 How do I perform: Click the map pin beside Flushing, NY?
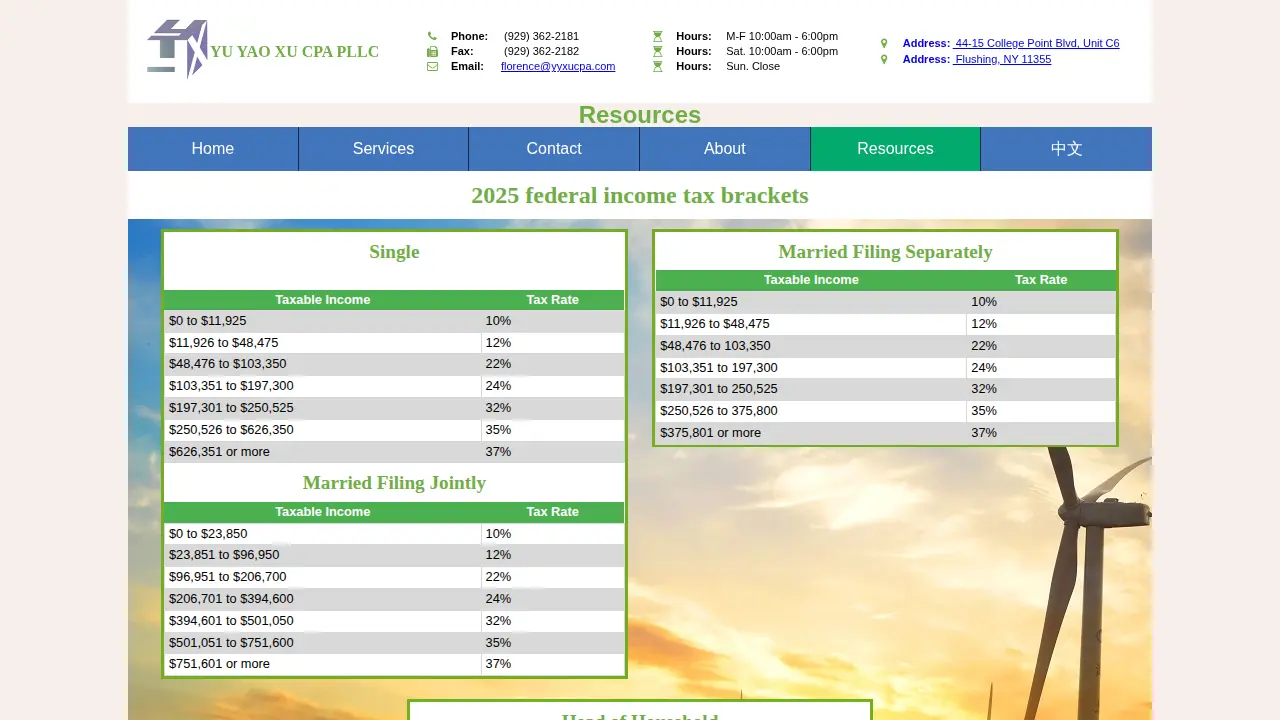(884, 59)
